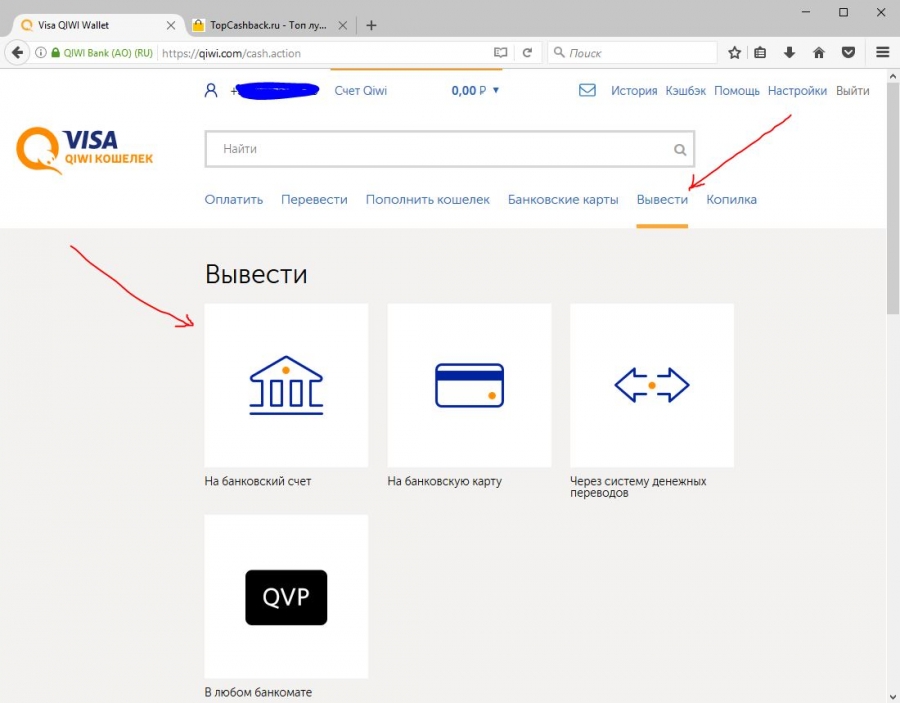Screen dimensions: 900x703
Task: Bookmark this page with the star icon
Action: (734, 53)
